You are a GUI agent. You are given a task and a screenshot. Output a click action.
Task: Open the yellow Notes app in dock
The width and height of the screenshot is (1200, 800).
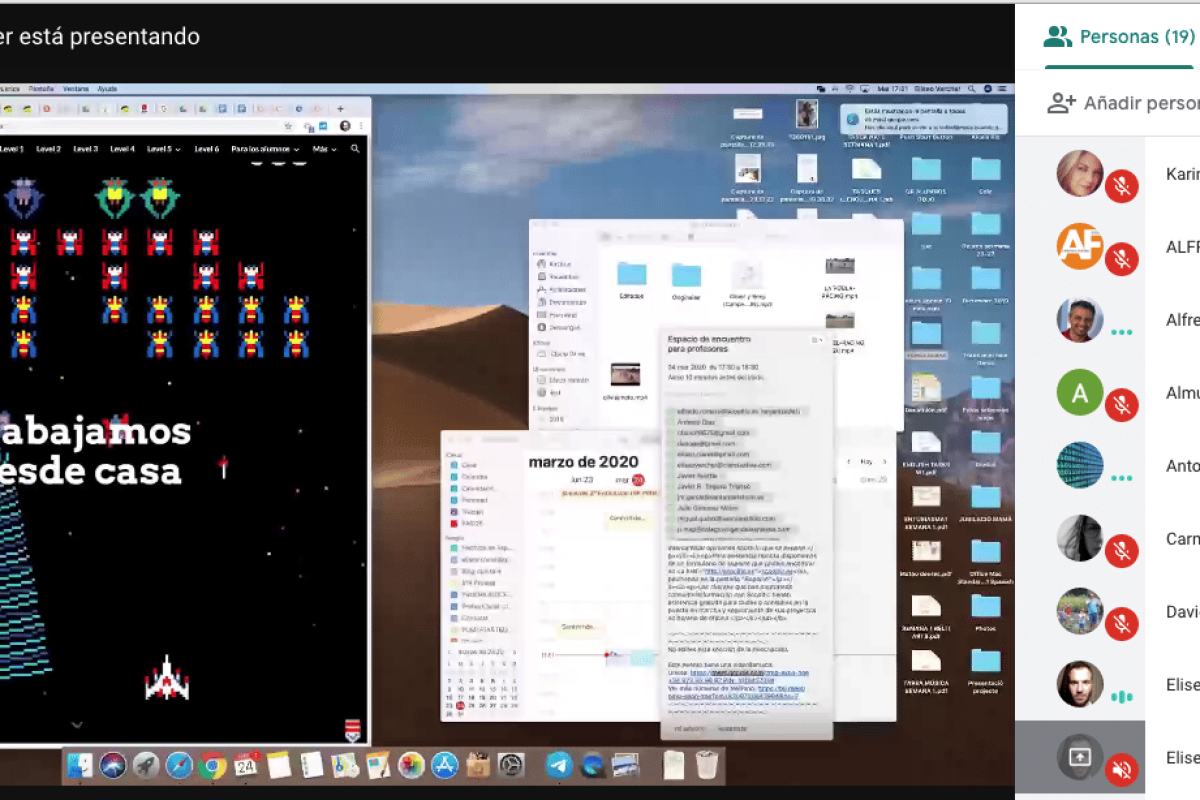279,766
